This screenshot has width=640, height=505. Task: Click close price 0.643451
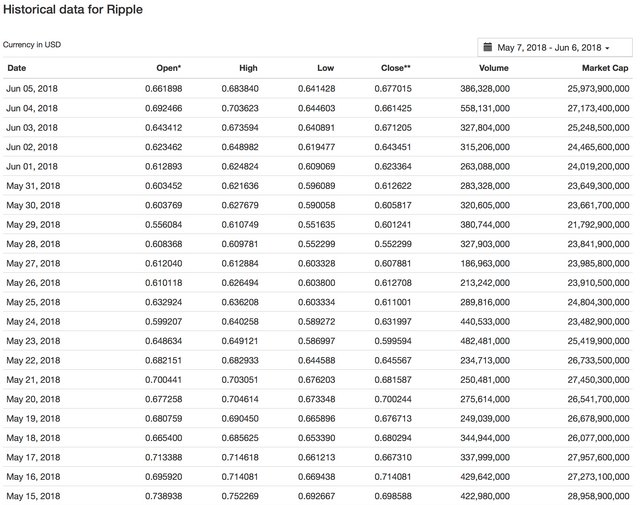coord(393,147)
